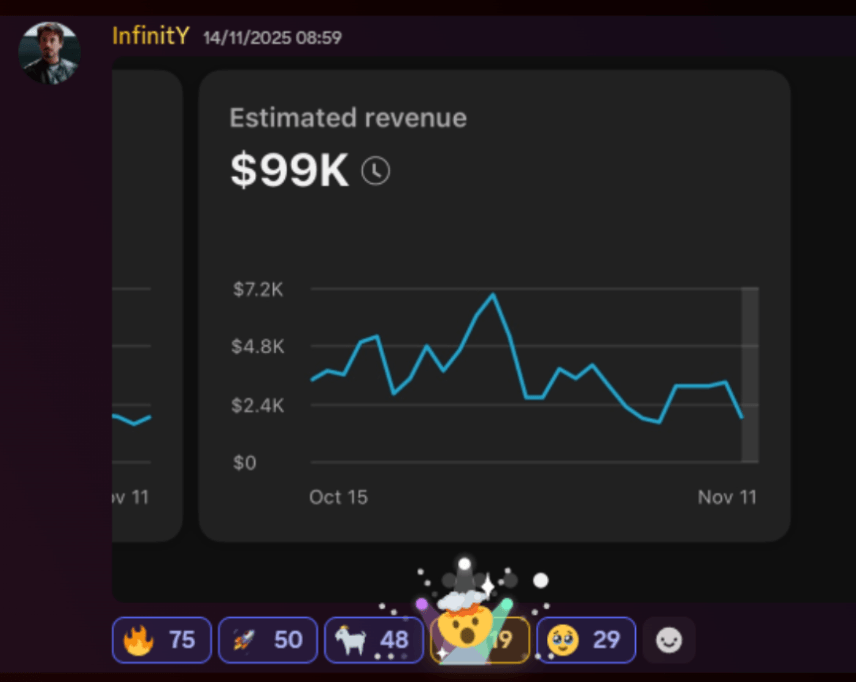Click the $2.4K y-axis label
Image resolution: width=856 pixels, height=682 pixels.
(259, 405)
